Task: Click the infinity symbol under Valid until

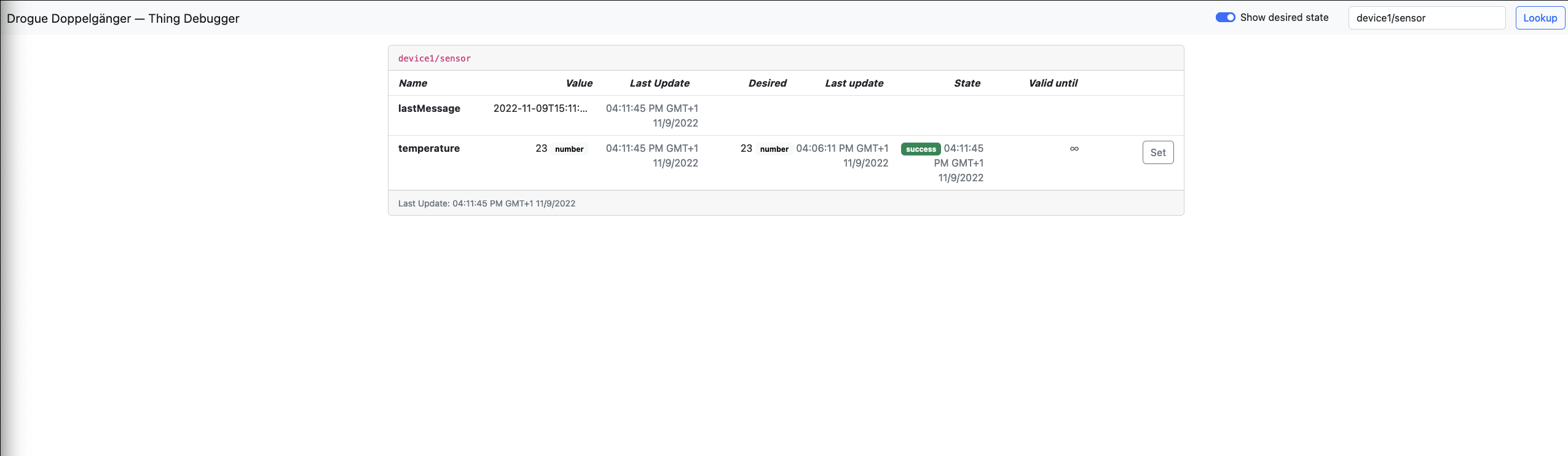Action: tap(1074, 149)
